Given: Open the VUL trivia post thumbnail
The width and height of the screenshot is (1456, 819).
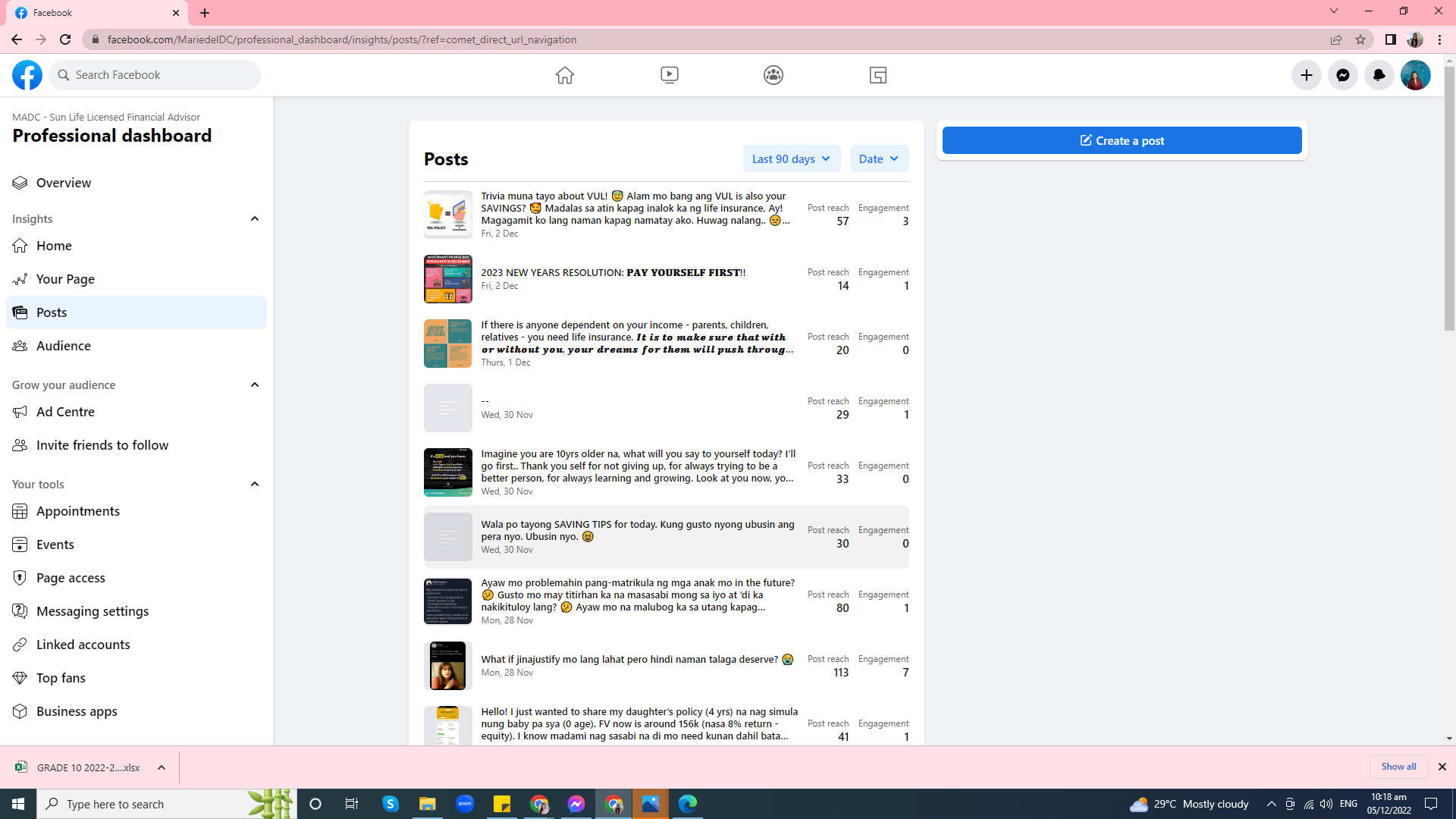Looking at the screenshot, I should coord(447,215).
